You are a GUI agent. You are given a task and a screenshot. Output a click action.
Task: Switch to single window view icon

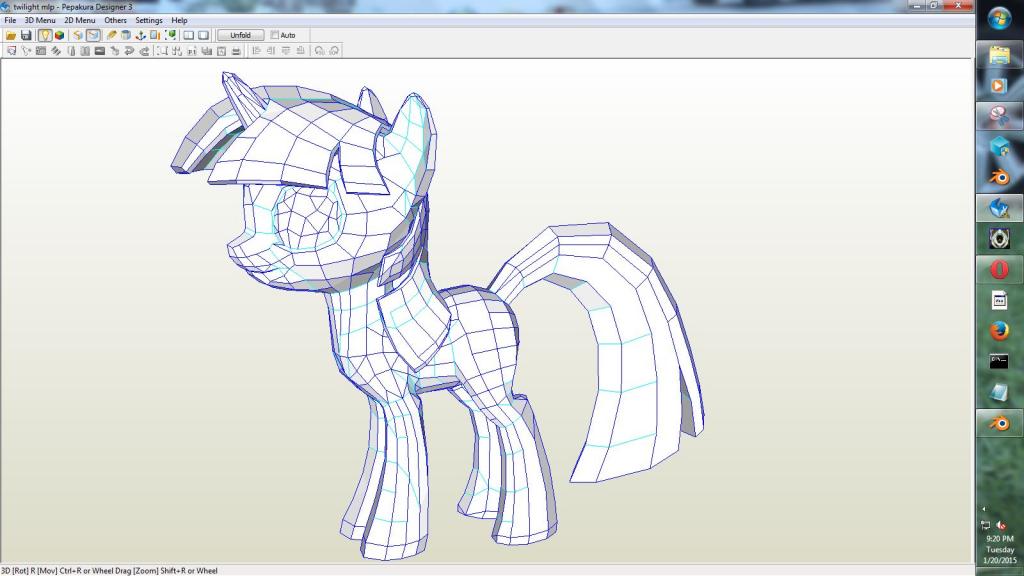click(x=204, y=35)
